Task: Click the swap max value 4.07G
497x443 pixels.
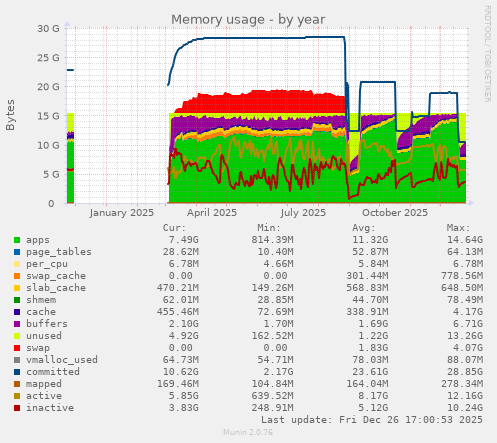Action: (468, 348)
